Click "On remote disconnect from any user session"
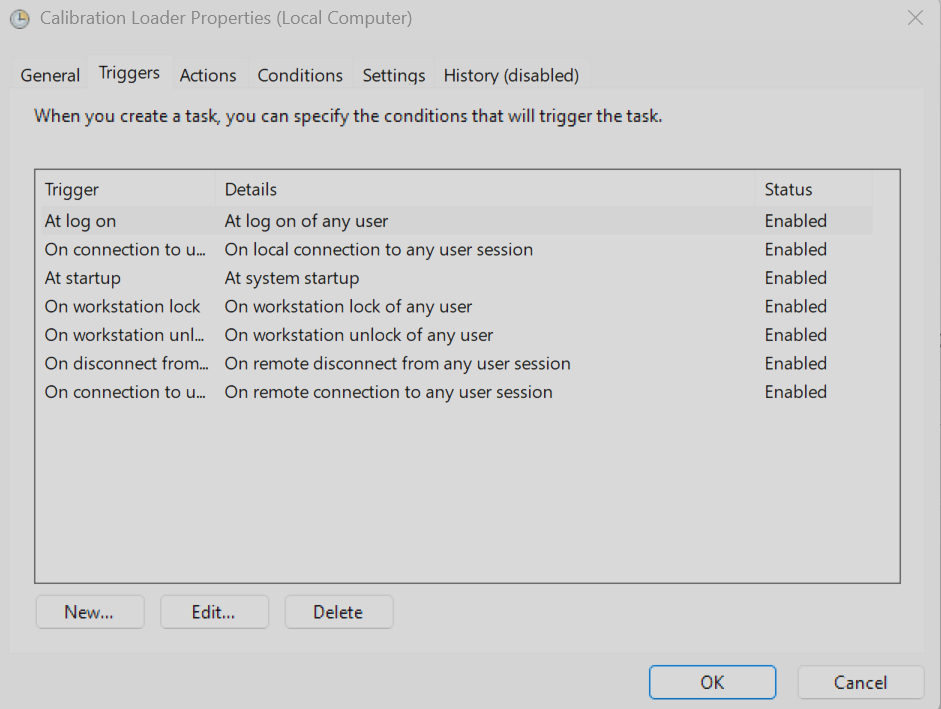Screen dimensions: 941x709 [x=397, y=363]
